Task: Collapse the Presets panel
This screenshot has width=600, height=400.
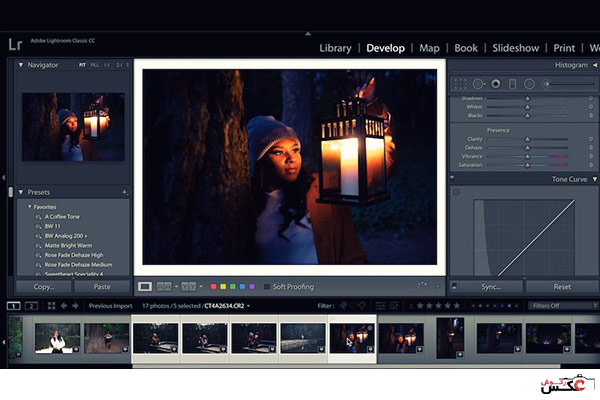Action: click(21, 192)
